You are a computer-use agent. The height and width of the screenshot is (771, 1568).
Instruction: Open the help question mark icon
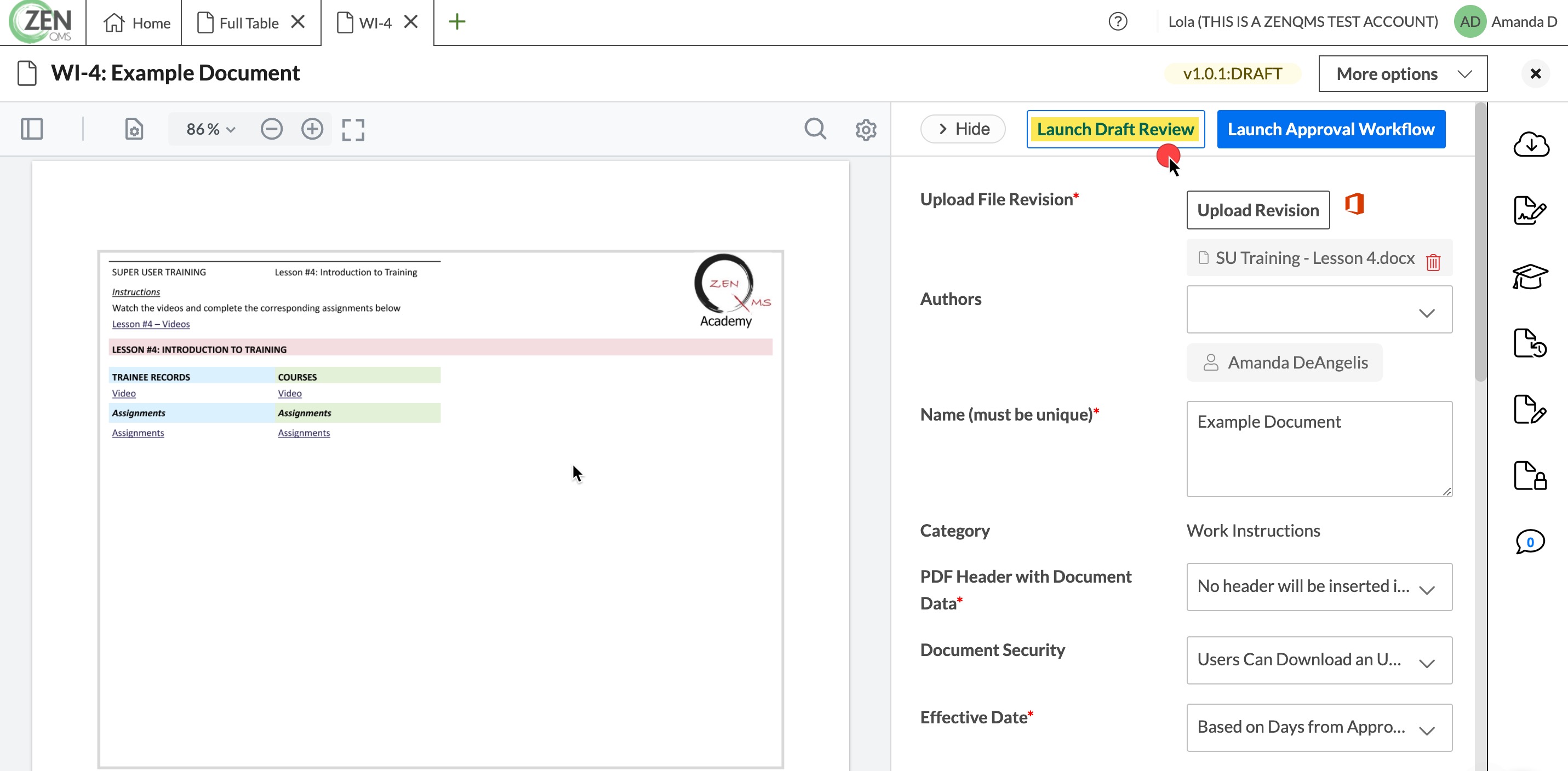[x=1118, y=22]
